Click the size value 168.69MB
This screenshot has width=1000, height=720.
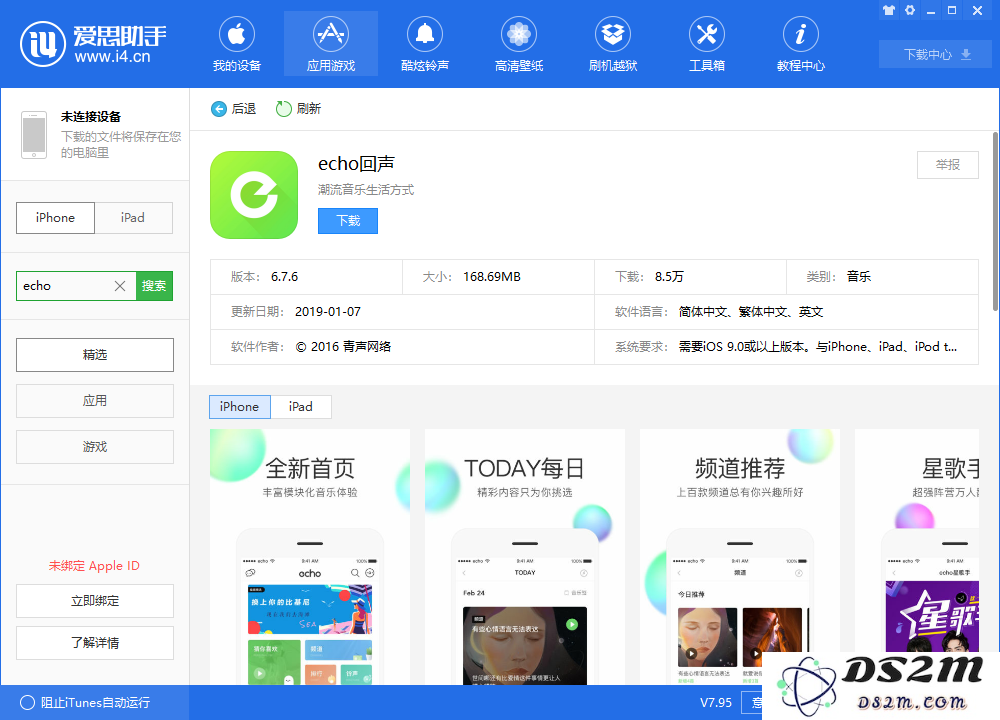click(x=492, y=277)
